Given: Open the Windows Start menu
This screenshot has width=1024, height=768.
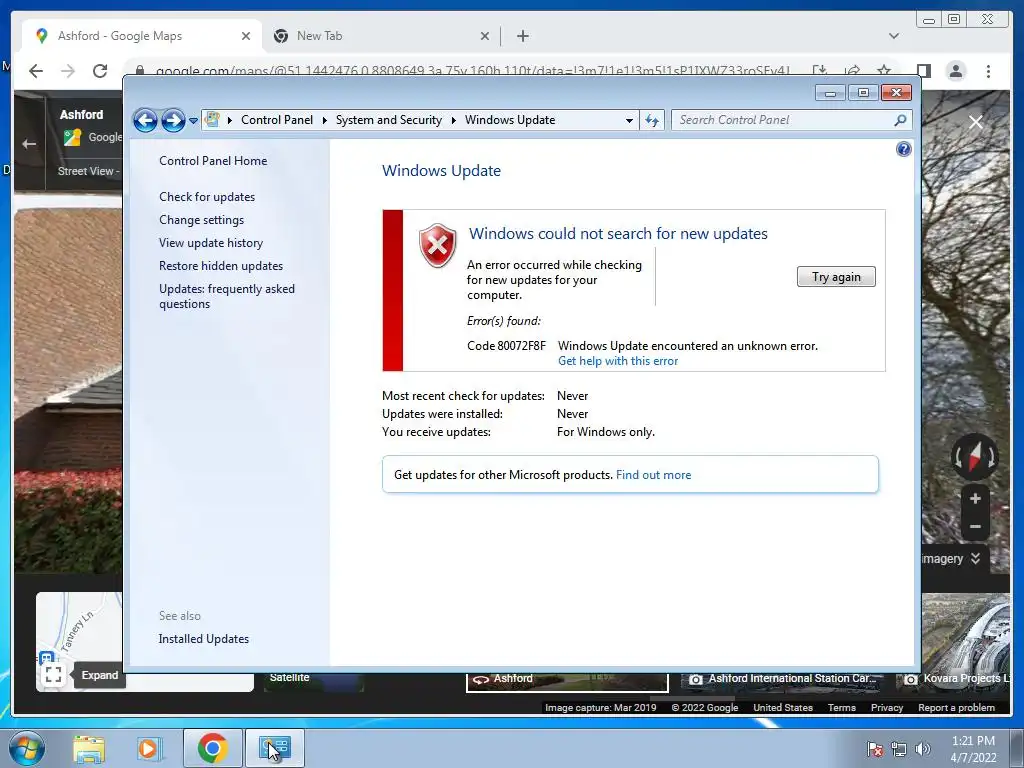Looking at the screenshot, I should pyautogui.click(x=26, y=748).
